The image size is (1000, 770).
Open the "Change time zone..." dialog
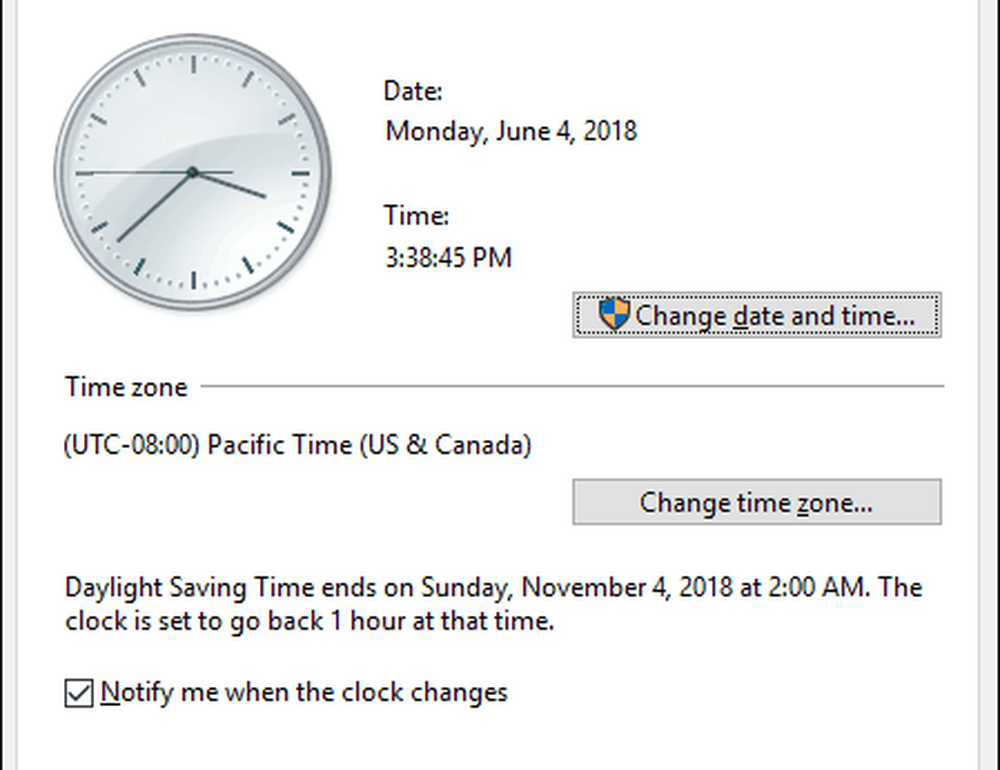point(756,502)
